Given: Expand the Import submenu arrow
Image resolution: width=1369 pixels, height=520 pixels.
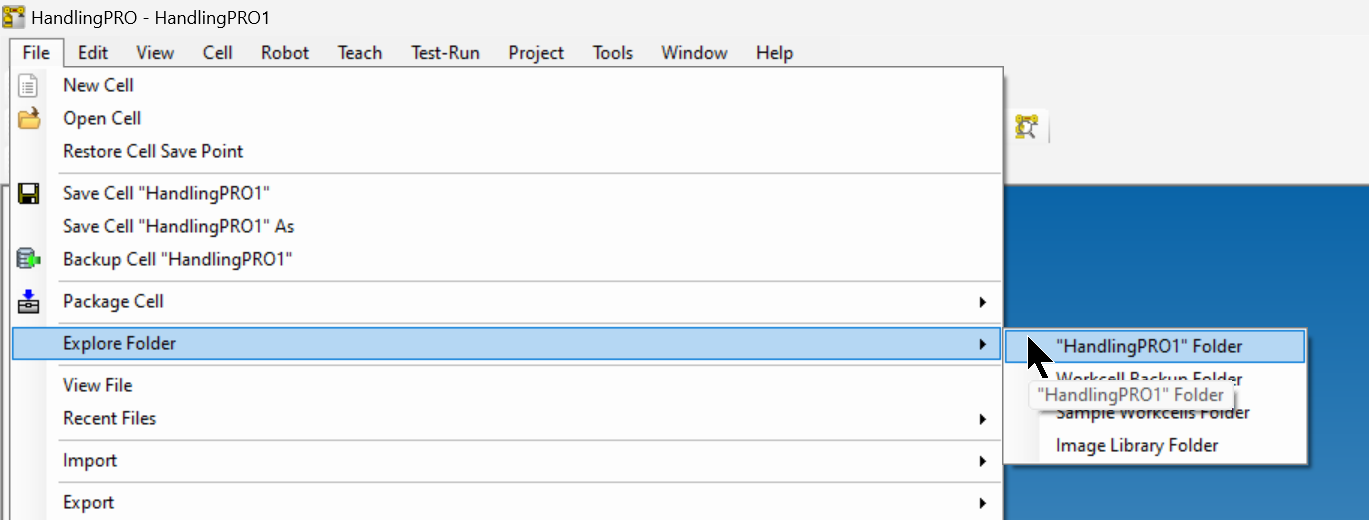Looking at the screenshot, I should 982,461.
